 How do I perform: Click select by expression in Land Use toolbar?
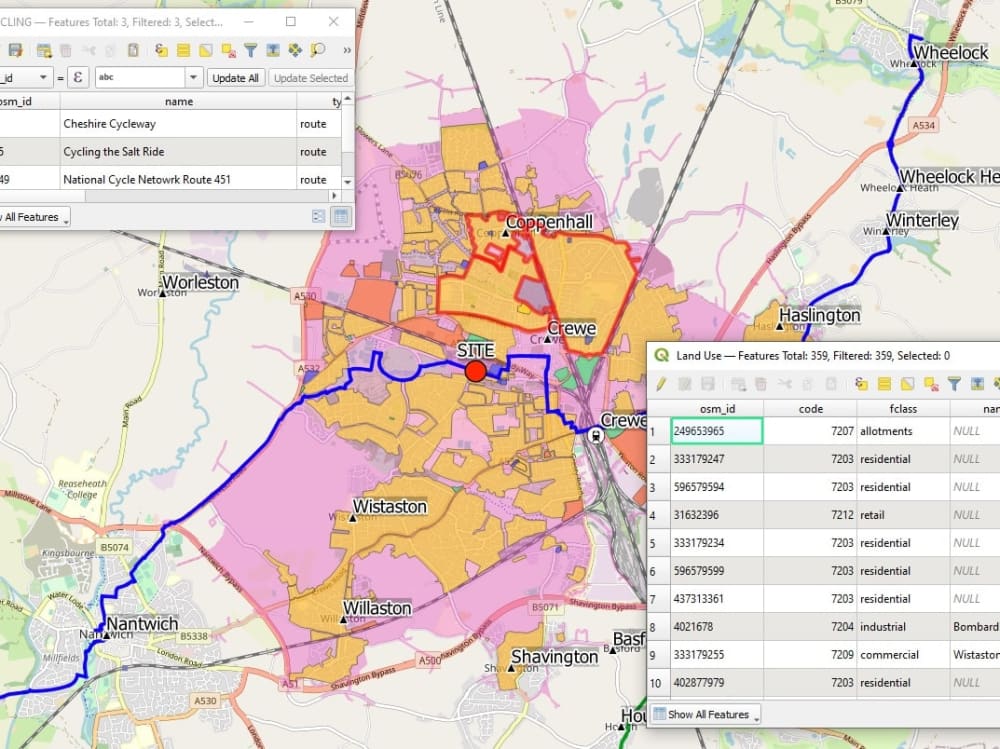[x=861, y=384]
